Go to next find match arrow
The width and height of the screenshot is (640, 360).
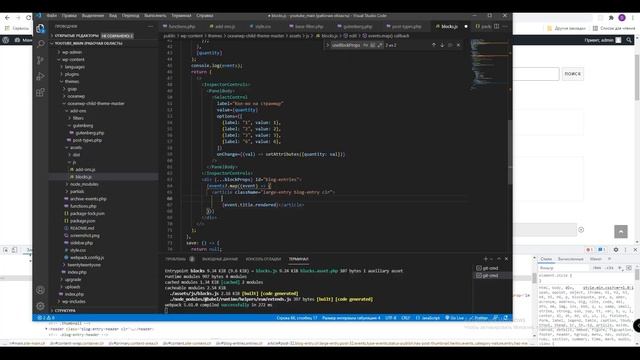coord(442,45)
